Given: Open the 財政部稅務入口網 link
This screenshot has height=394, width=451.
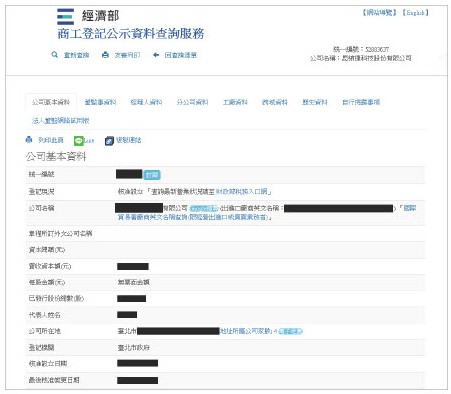Looking at the screenshot, I should (241, 192).
